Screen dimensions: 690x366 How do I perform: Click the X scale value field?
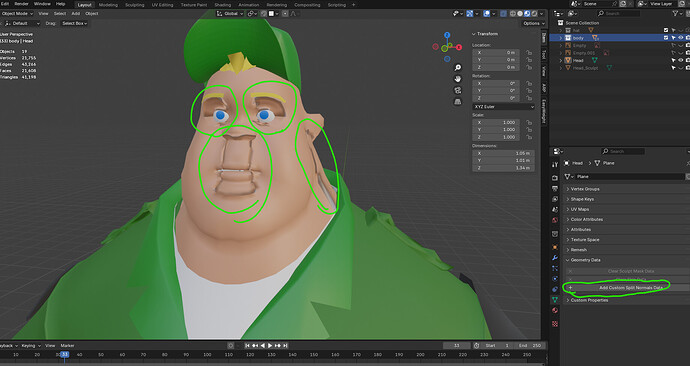[x=497, y=122]
